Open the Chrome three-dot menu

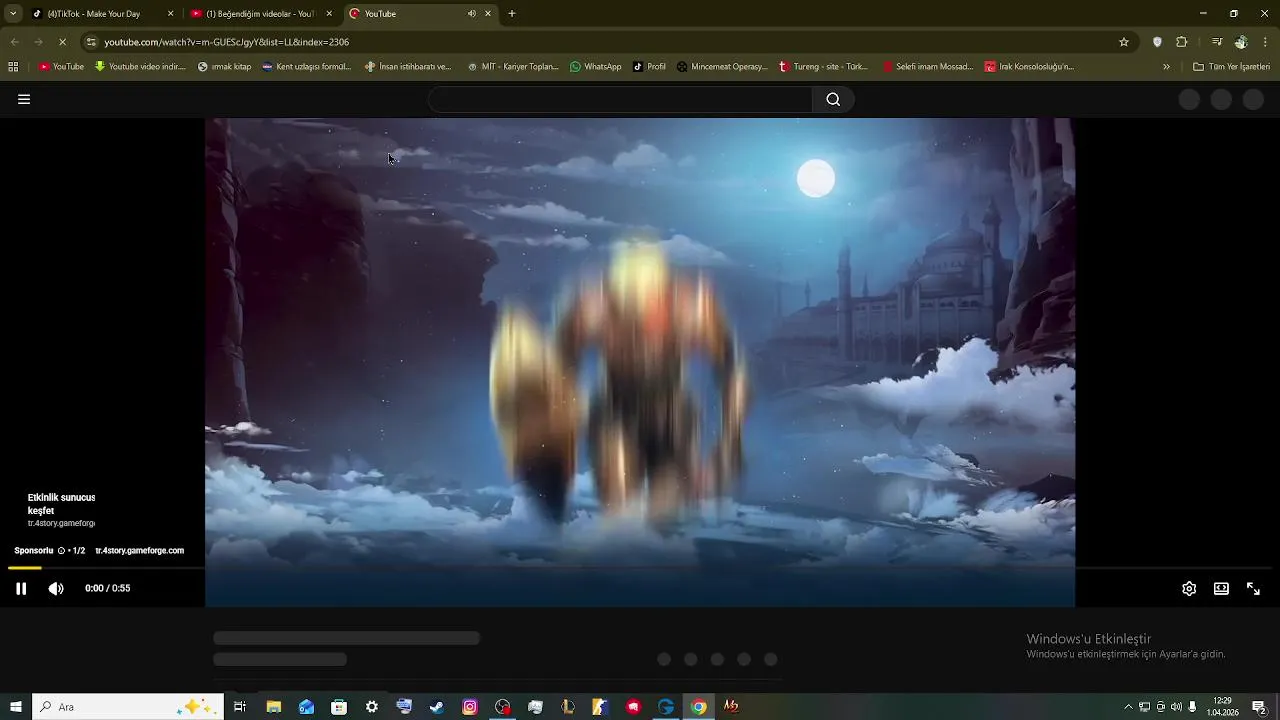click(1266, 42)
